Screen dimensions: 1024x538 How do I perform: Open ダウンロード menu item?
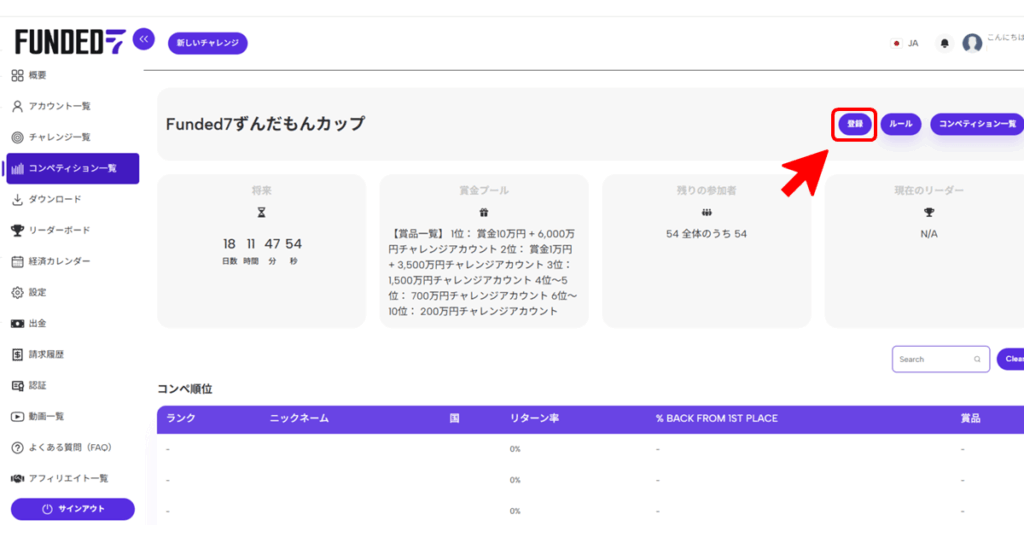(55, 199)
